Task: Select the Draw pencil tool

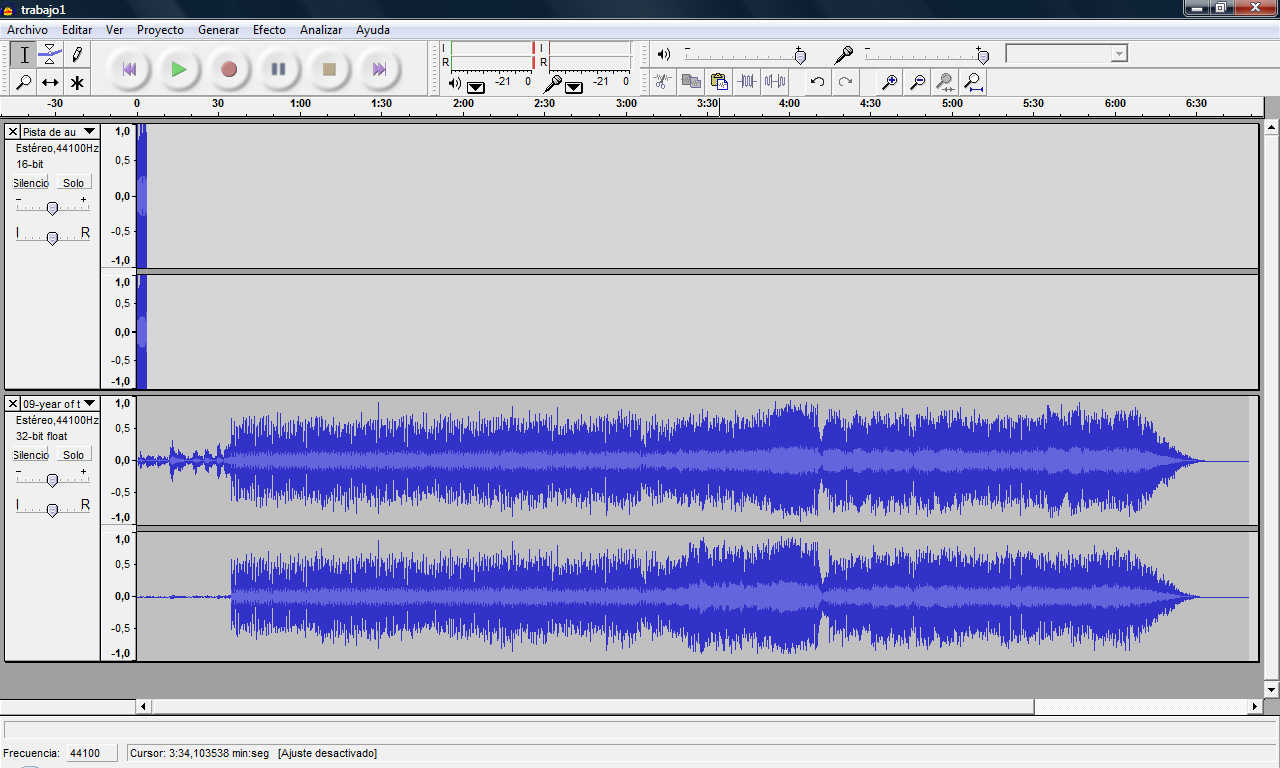Action: click(76, 55)
